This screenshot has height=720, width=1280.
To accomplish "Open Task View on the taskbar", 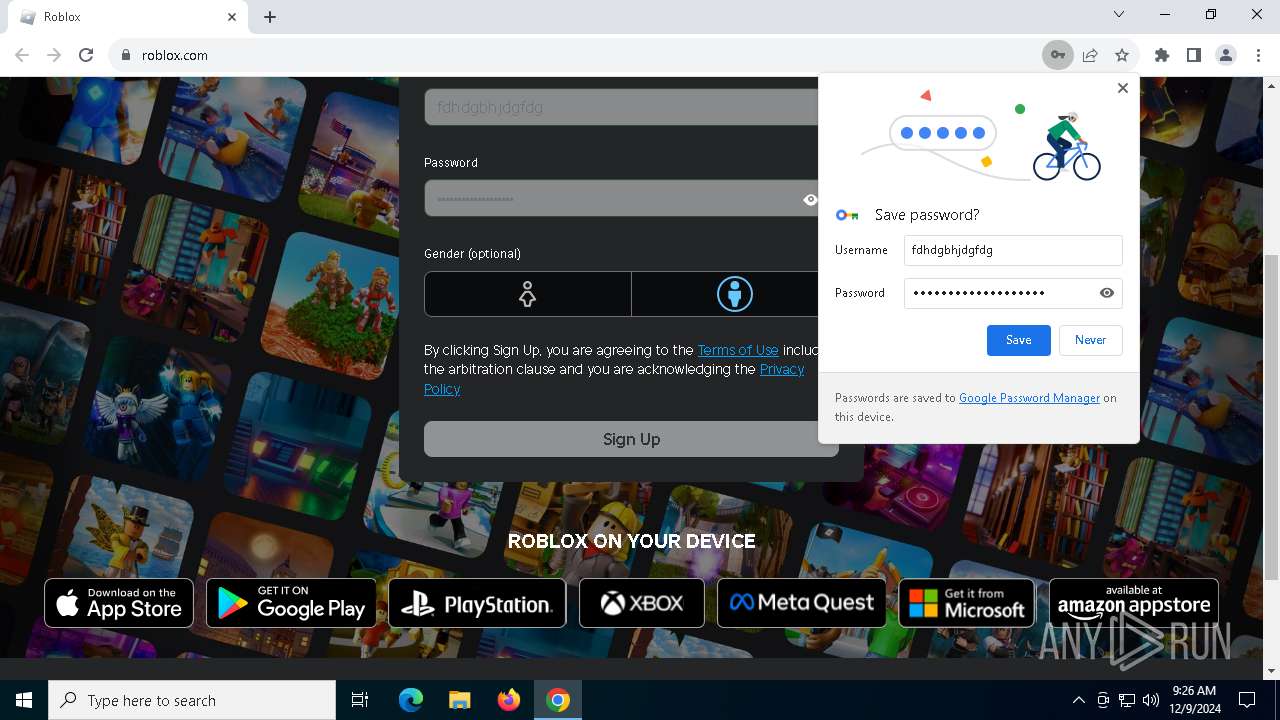I will [x=360, y=700].
